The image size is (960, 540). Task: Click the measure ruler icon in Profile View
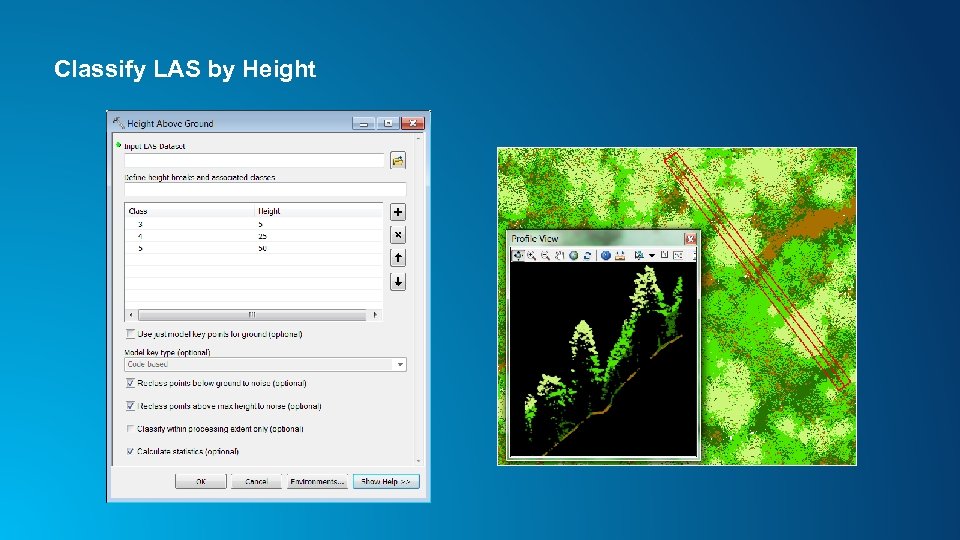pos(620,255)
